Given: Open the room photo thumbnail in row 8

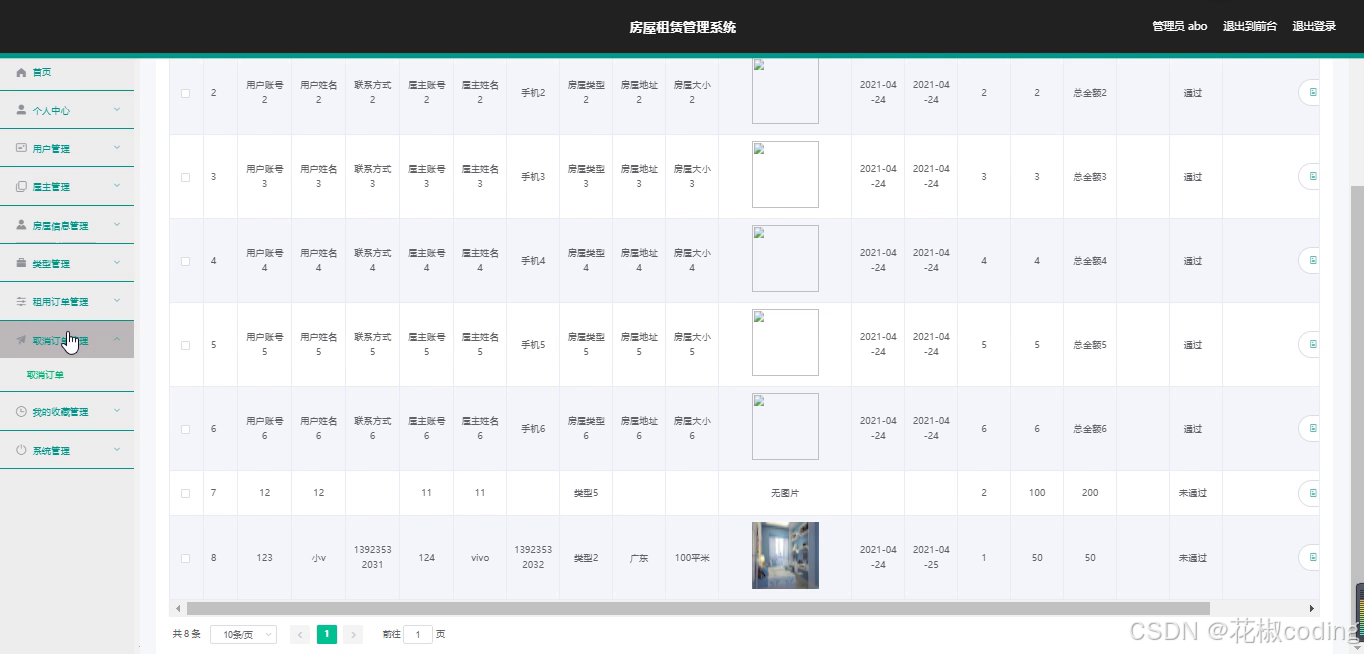Looking at the screenshot, I should (785, 555).
